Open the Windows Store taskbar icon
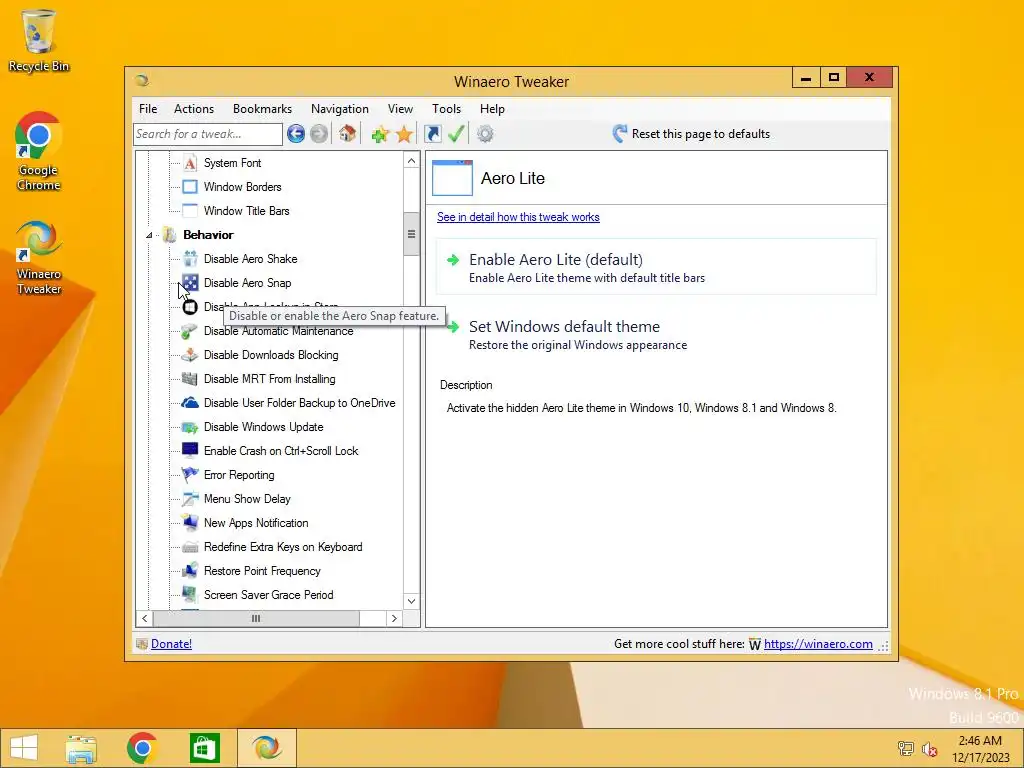The height and width of the screenshot is (768, 1024). 204,748
